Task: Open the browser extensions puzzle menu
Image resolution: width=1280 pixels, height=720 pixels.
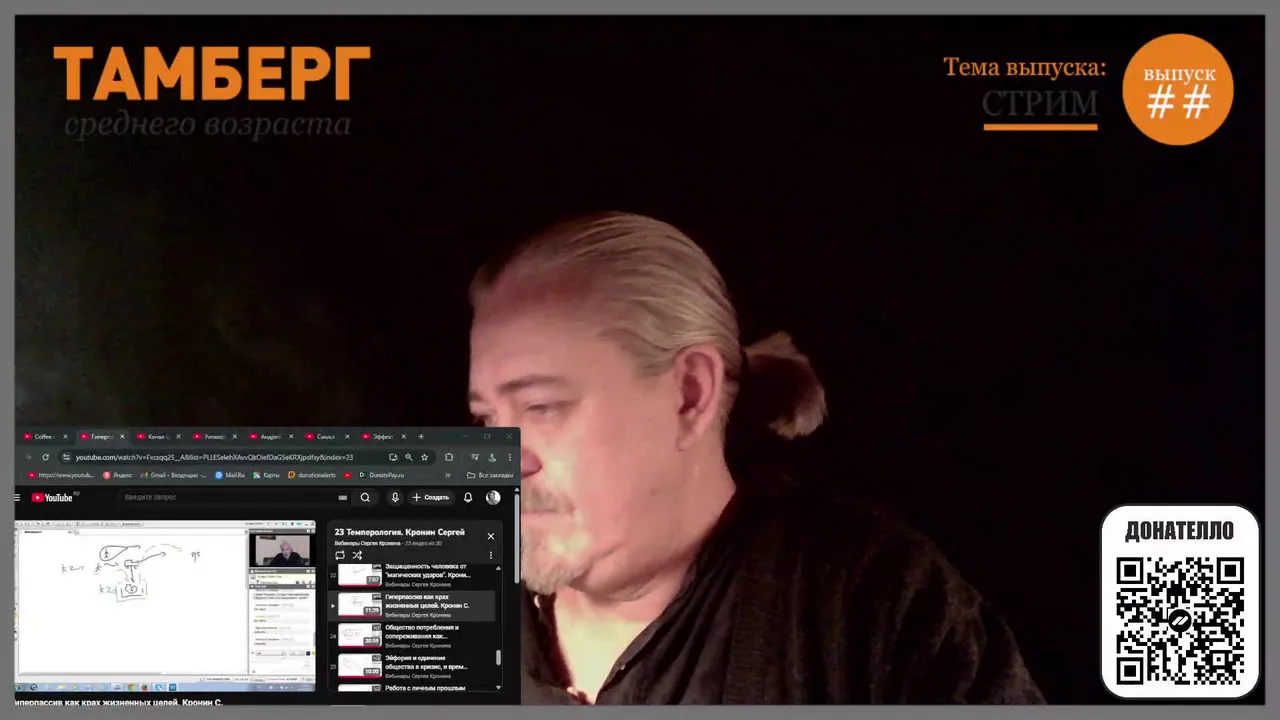Action: pos(449,457)
